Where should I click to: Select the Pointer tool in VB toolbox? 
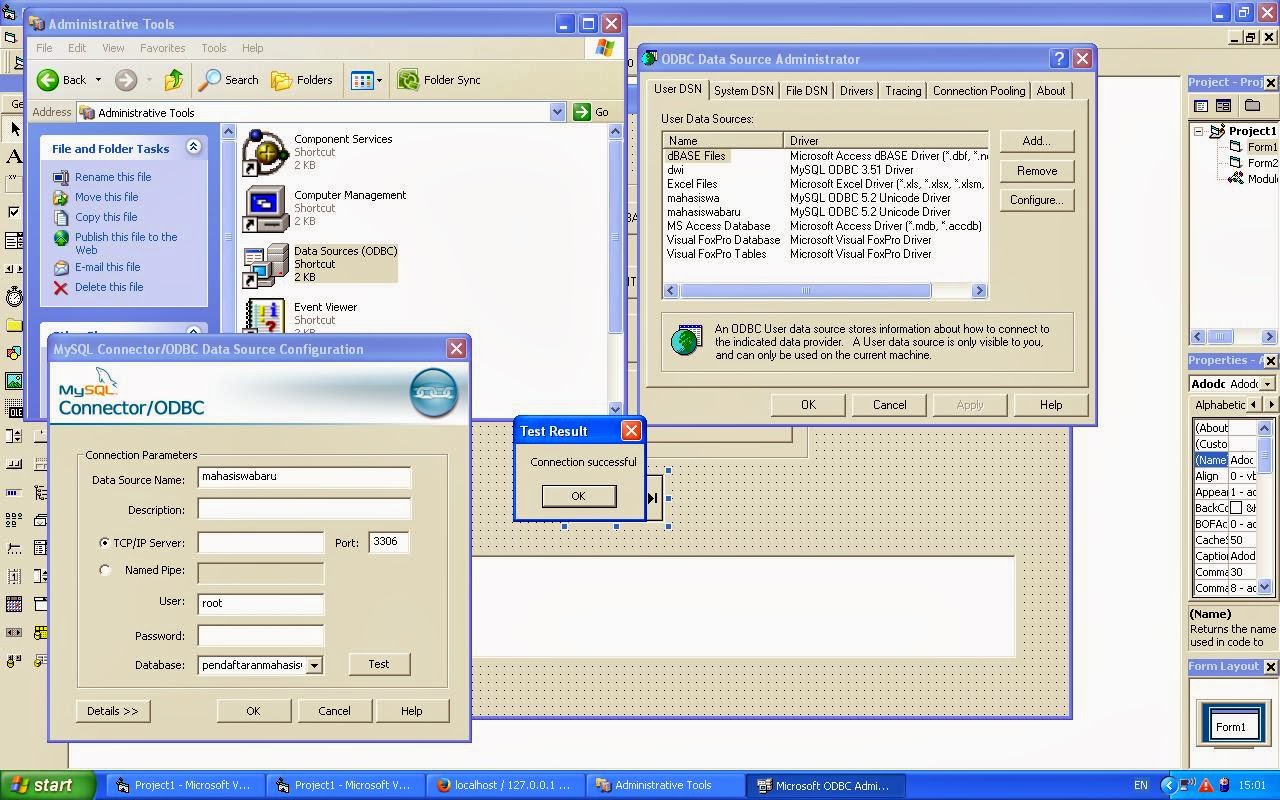coord(14,129)
